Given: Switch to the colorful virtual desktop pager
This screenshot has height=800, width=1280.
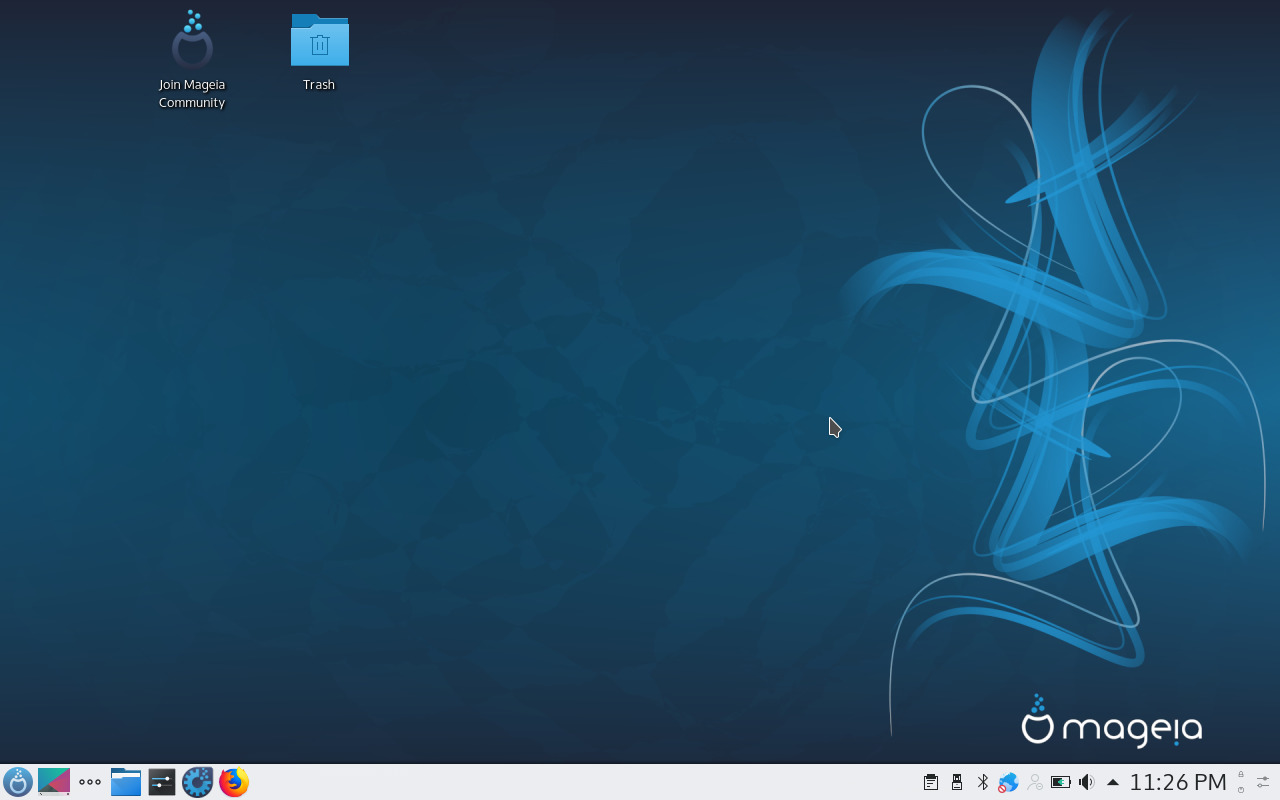Looking at the screenshot, I should click(53, 782).
